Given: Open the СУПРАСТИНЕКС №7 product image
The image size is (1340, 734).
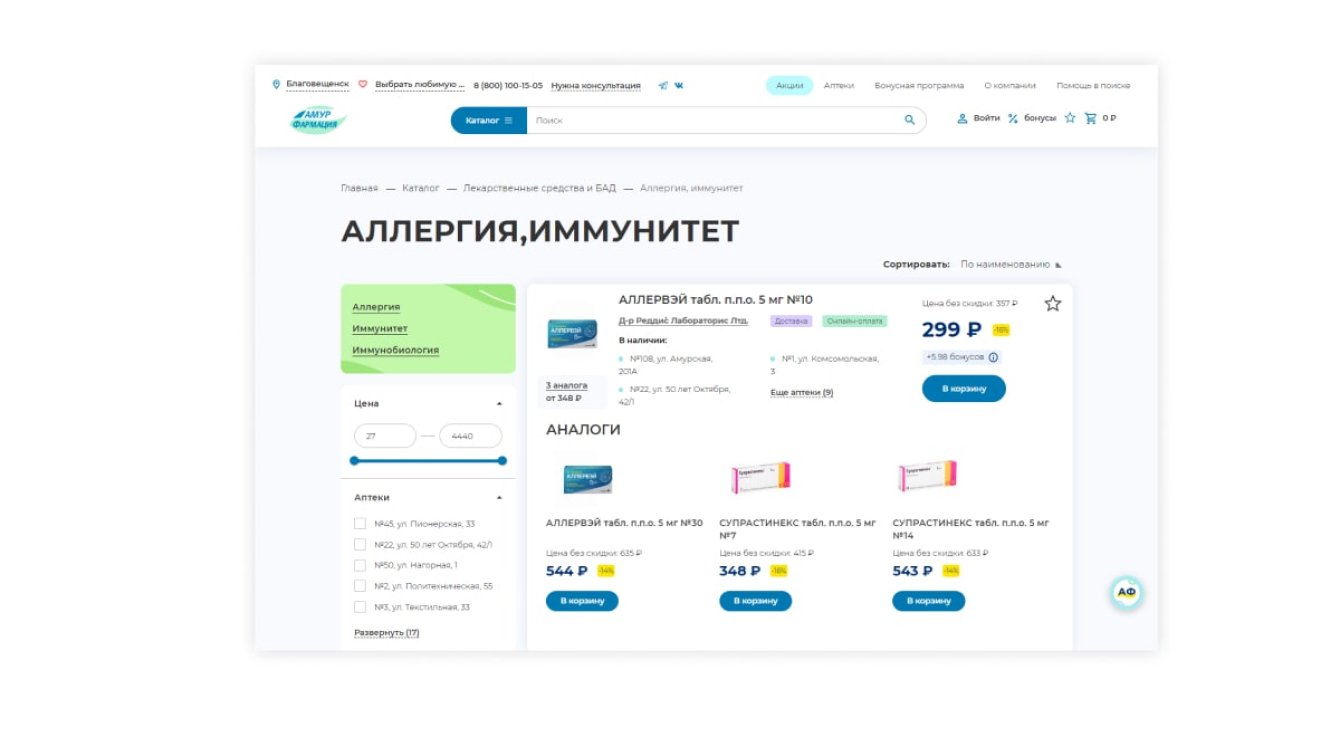Looking at the screenshot, I should point(760,477).
